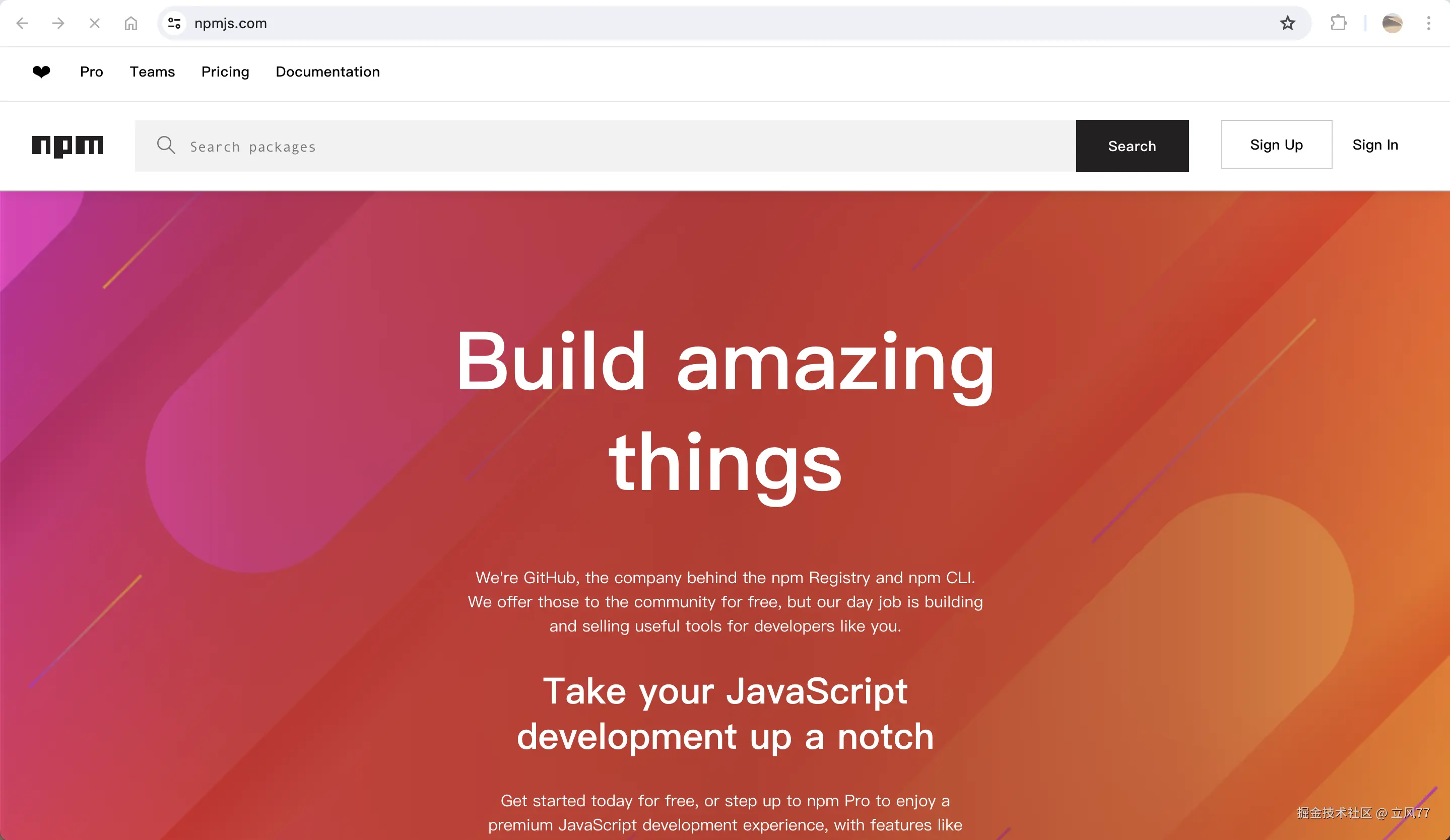The image size is (1450, 840).
Task: View site information icon in address bar
Action: [x=174, y=24]
